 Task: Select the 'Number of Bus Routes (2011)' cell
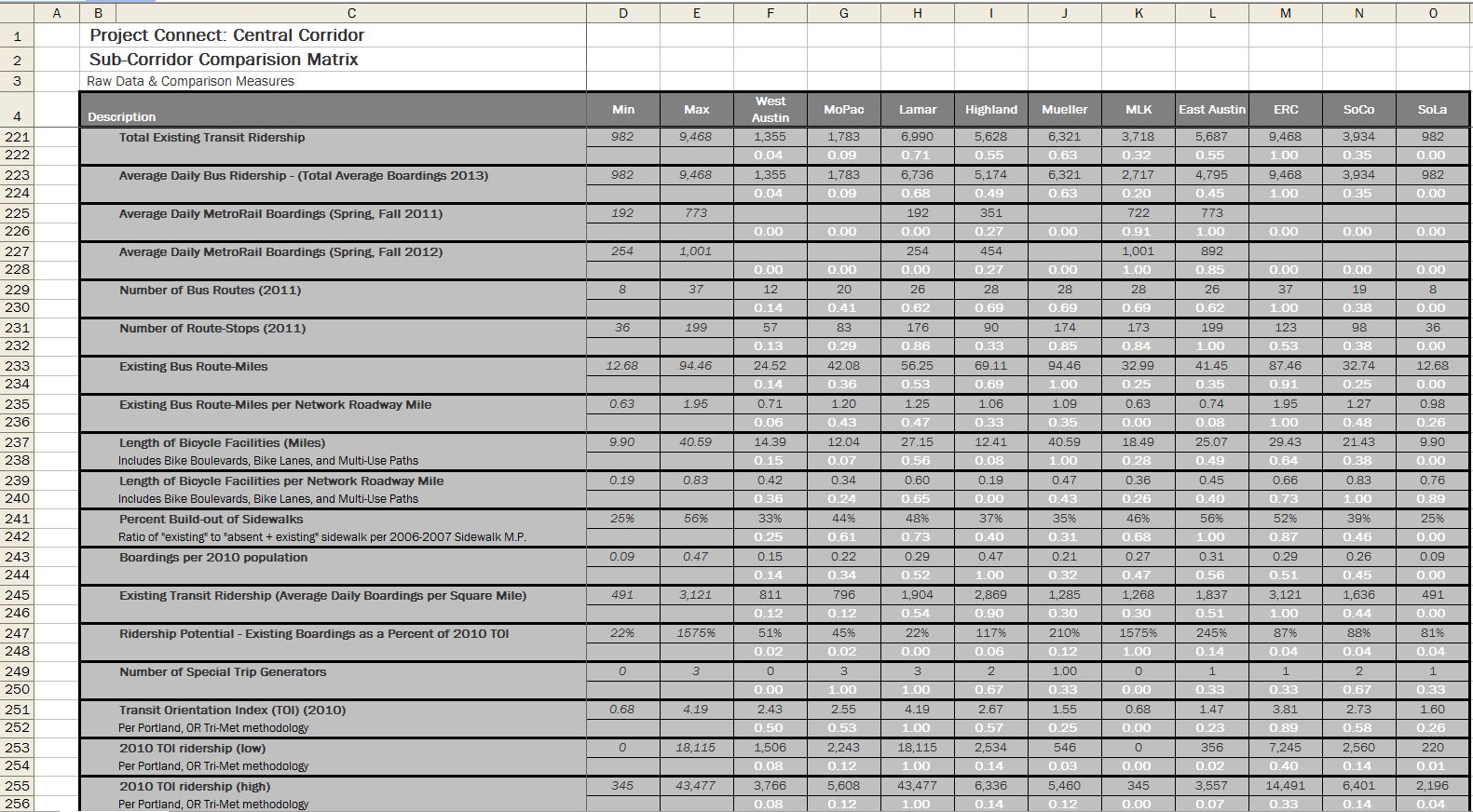pos(210,290)
